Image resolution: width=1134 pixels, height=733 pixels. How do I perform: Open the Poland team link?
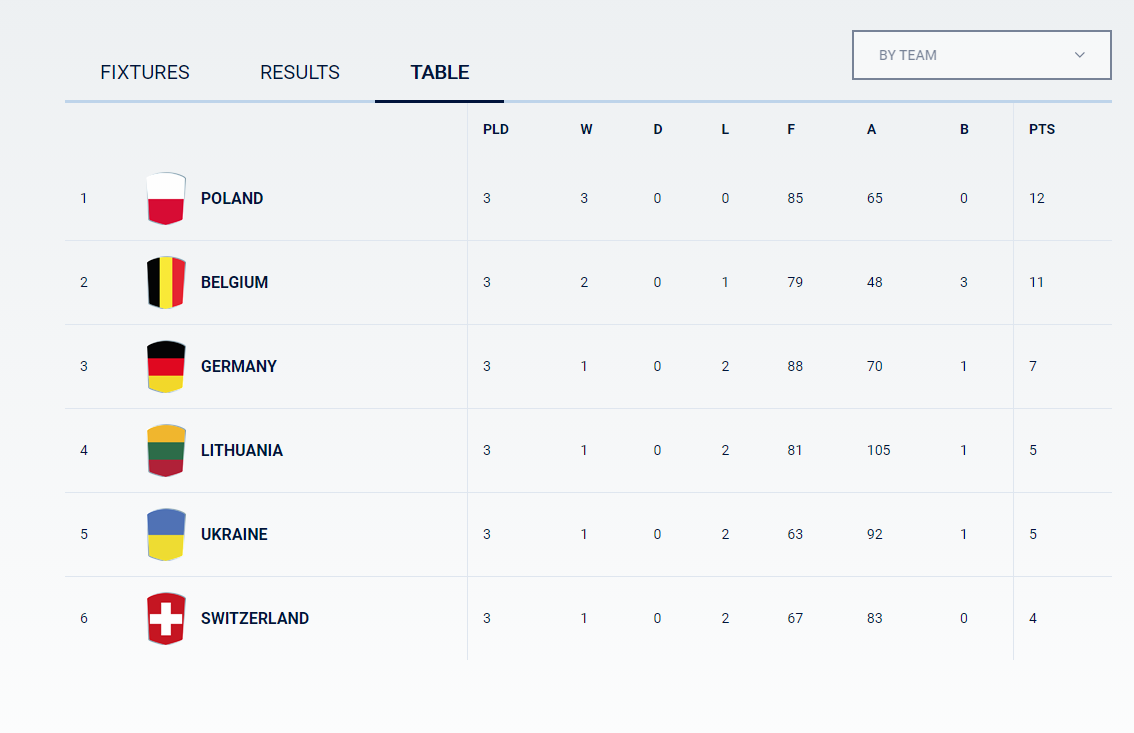tap(232, 198)
